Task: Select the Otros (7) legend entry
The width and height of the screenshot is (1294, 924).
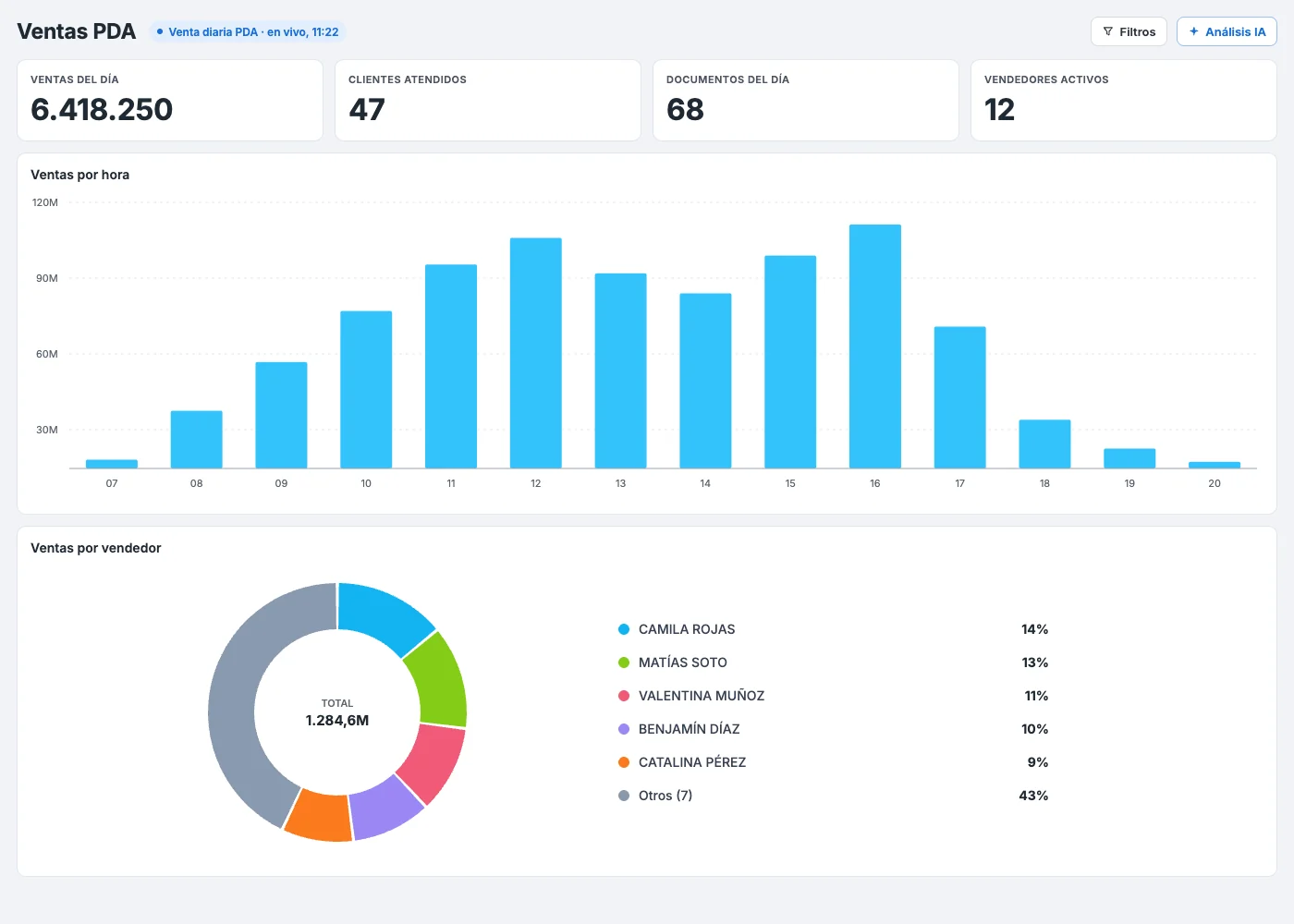Action: tap(833, 796)
